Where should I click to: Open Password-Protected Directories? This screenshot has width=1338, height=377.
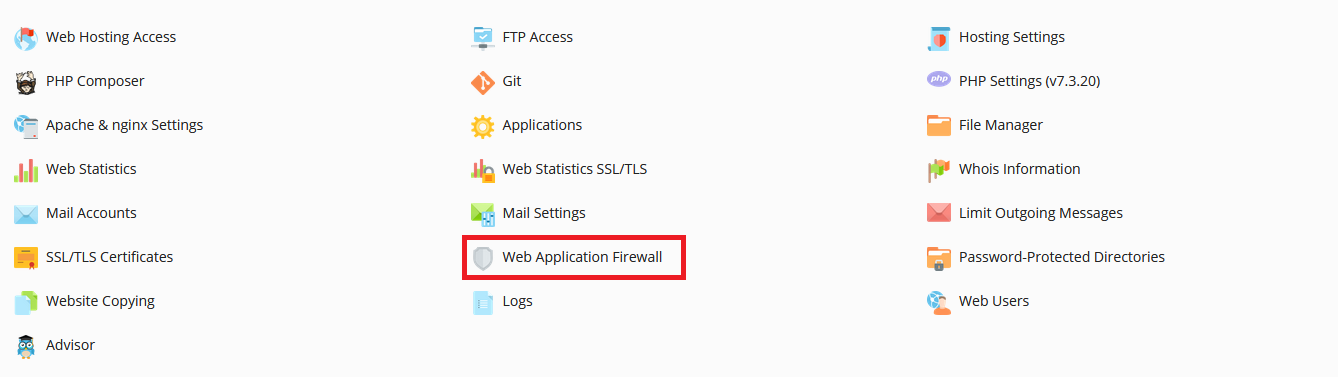coord(1062,257)
